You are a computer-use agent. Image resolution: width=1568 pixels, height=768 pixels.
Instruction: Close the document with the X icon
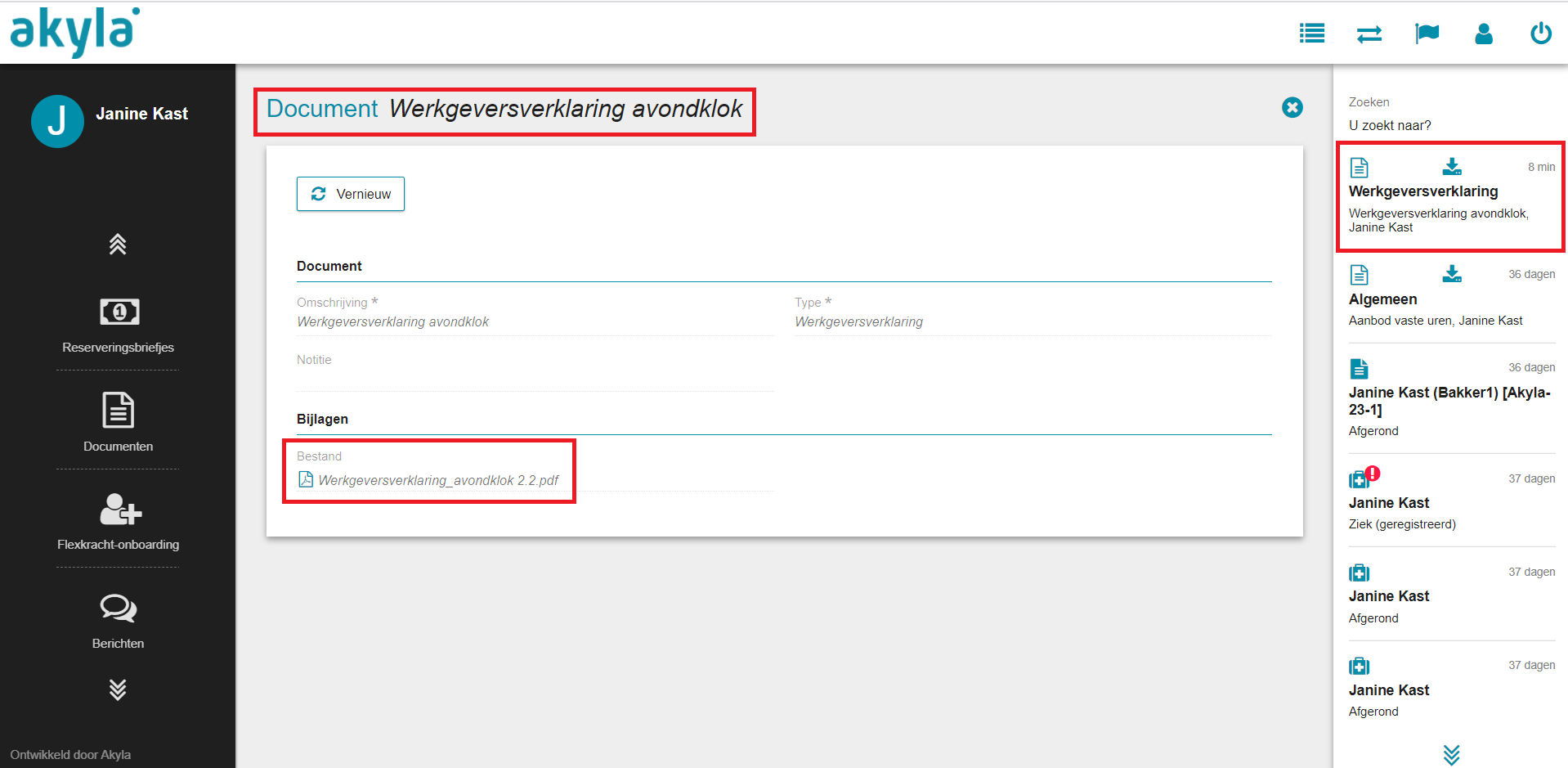pos(1292,107)
